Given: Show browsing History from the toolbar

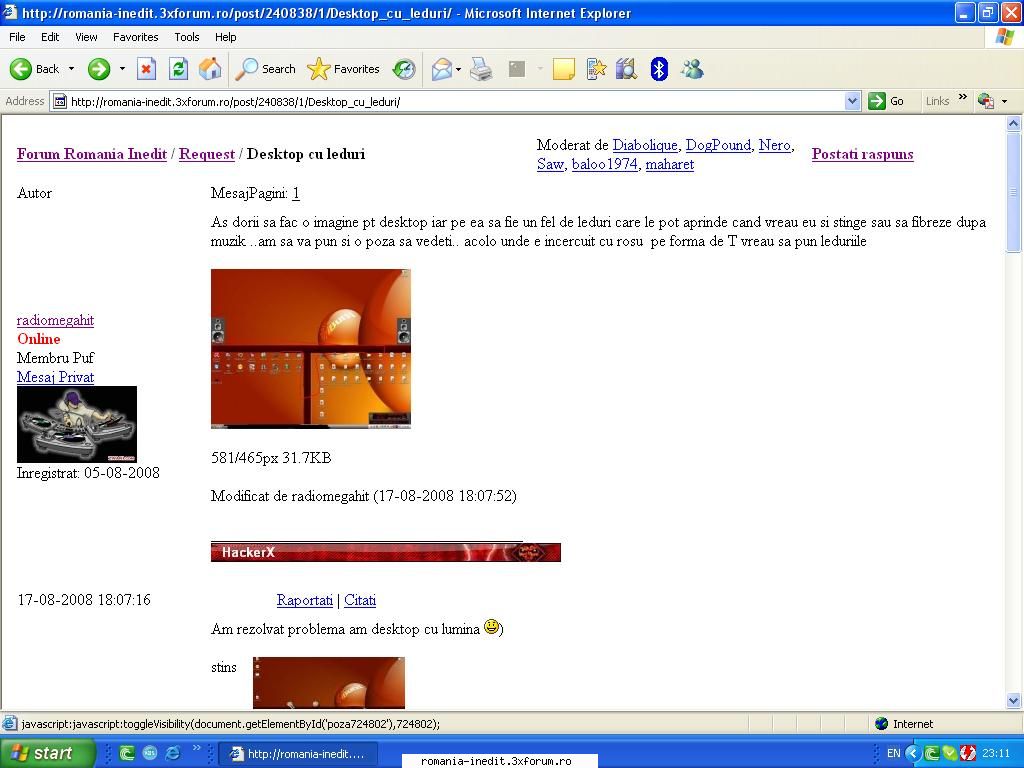Looking at the screenshot, I should point(404,69).
